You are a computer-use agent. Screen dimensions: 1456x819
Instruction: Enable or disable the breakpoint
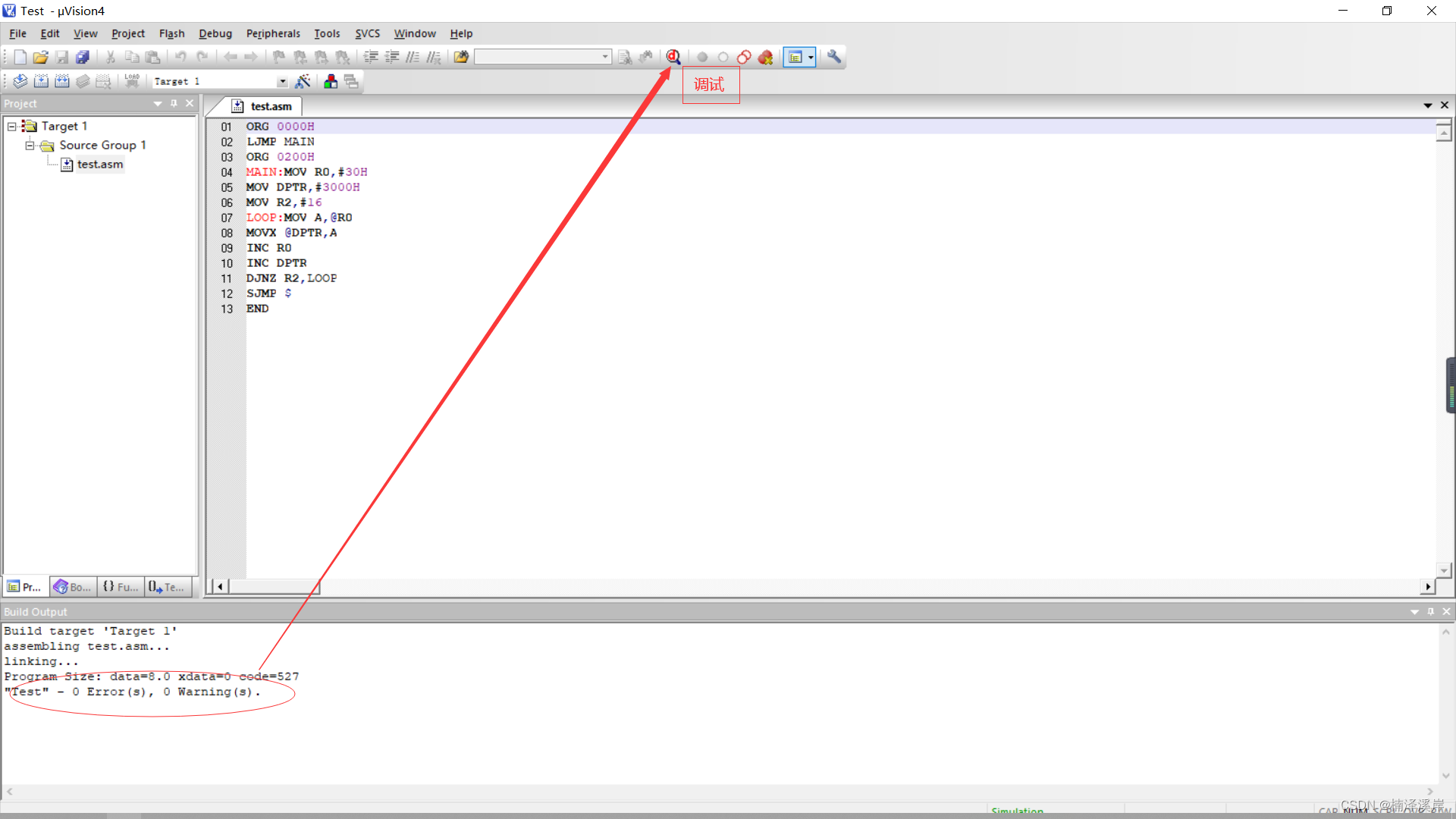coord(723,57)
